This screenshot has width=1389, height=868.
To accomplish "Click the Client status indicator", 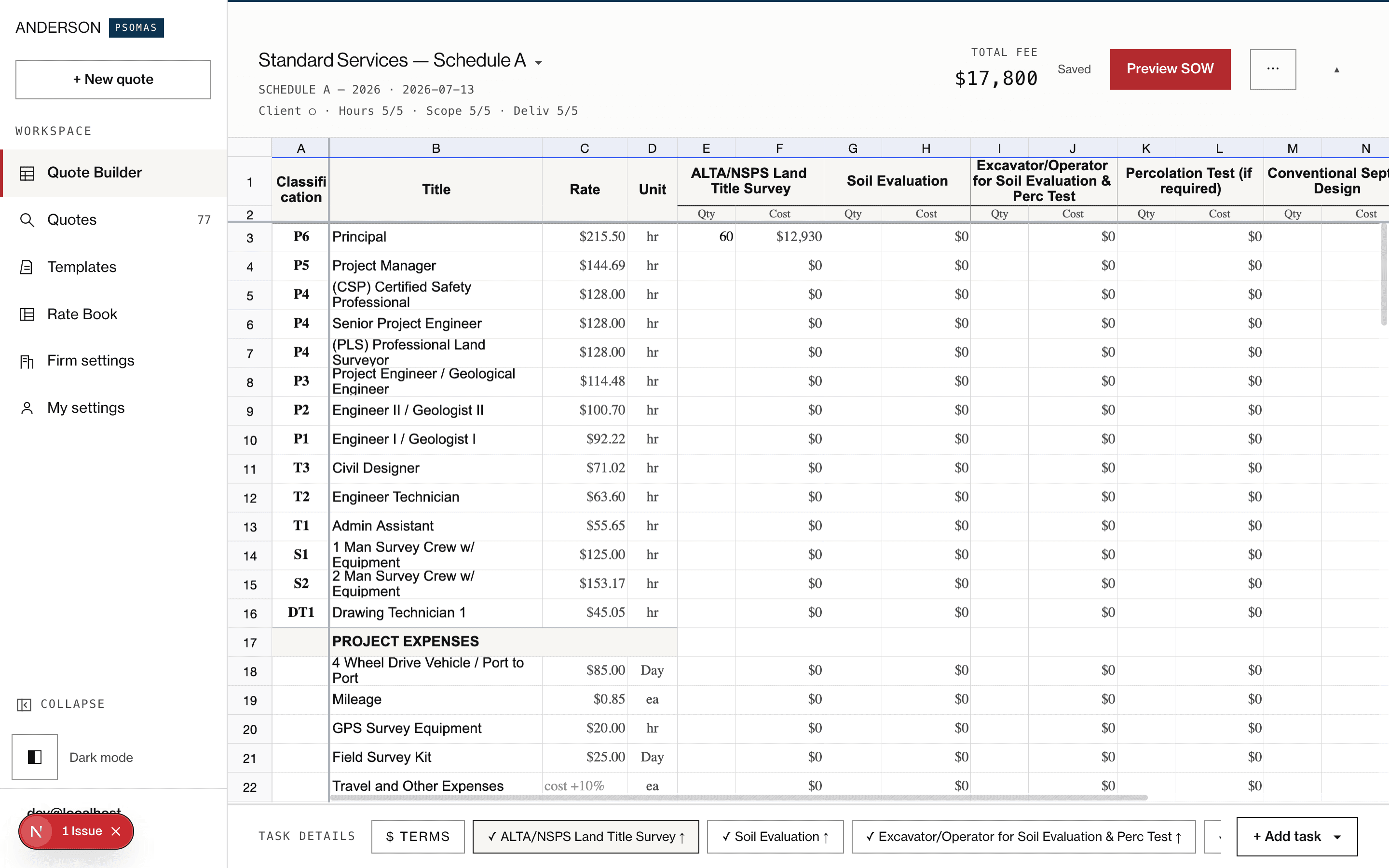I will (287, 111).
